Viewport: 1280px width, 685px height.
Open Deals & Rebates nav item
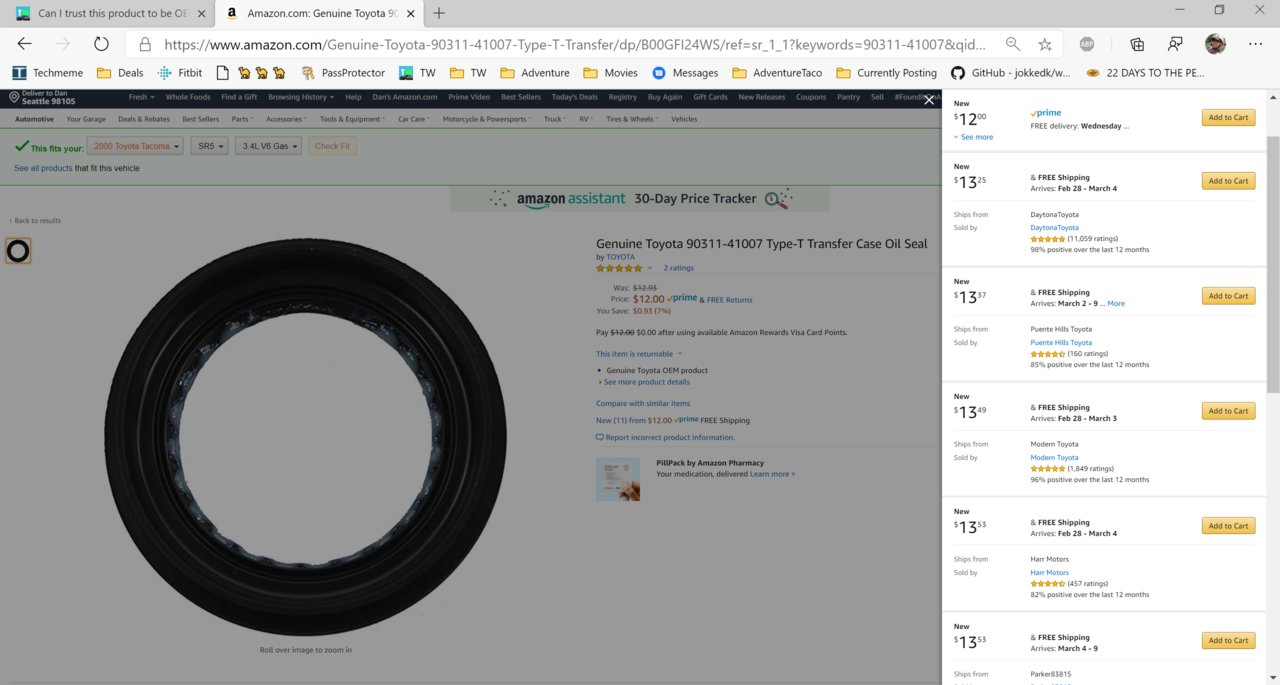[x=144, y=119]
